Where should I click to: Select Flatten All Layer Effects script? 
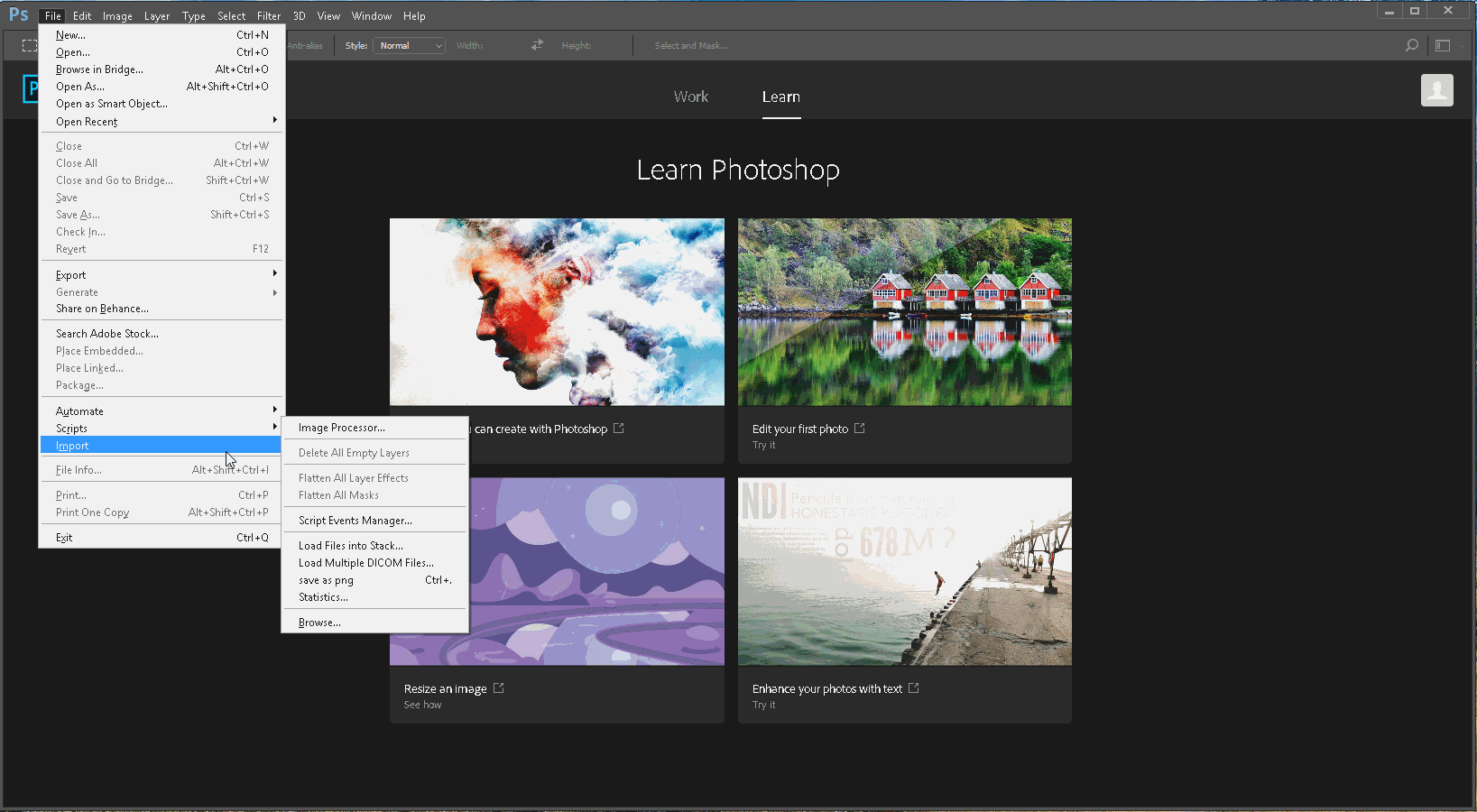tap(374, 478)
